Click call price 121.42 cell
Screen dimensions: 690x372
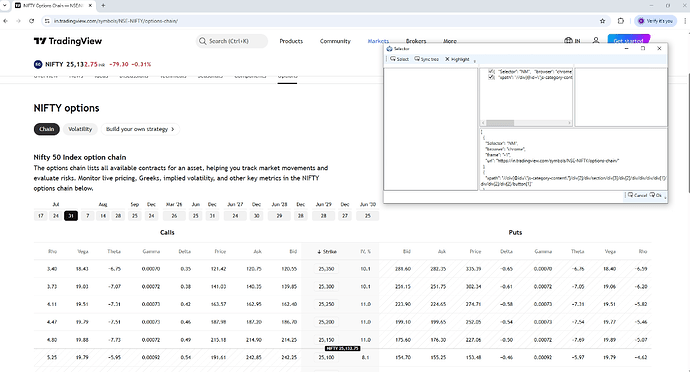coord(219,269)
